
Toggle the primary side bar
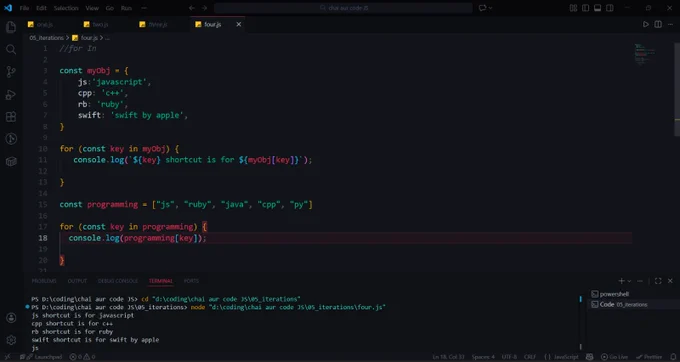click(585, 8)
